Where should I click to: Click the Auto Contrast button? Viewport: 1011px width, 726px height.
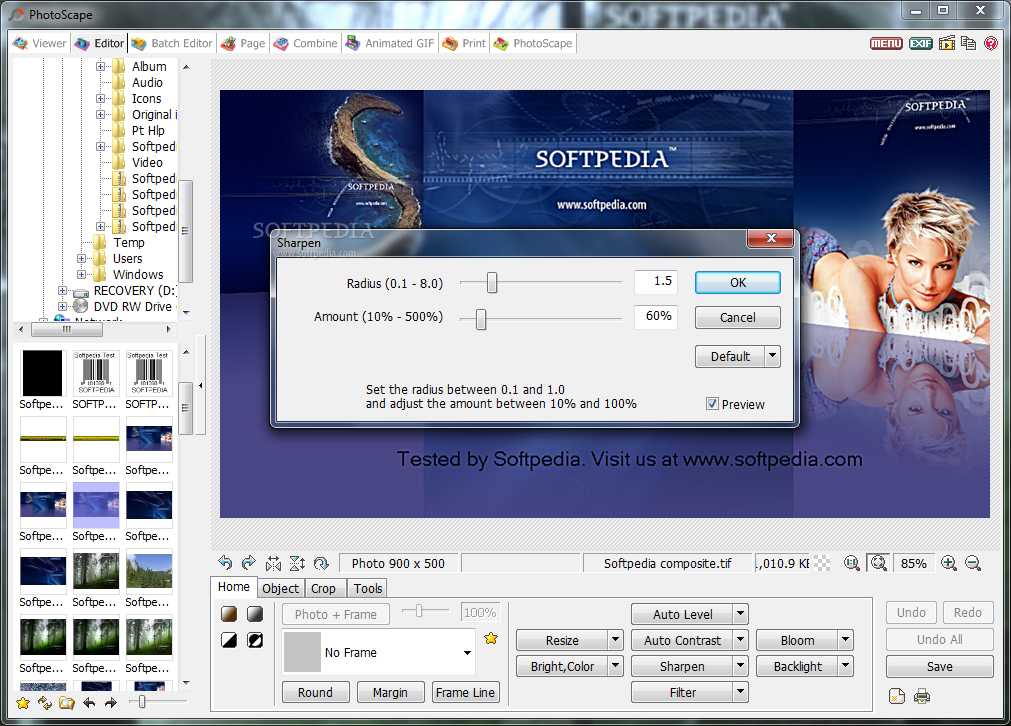click(682, 640)
